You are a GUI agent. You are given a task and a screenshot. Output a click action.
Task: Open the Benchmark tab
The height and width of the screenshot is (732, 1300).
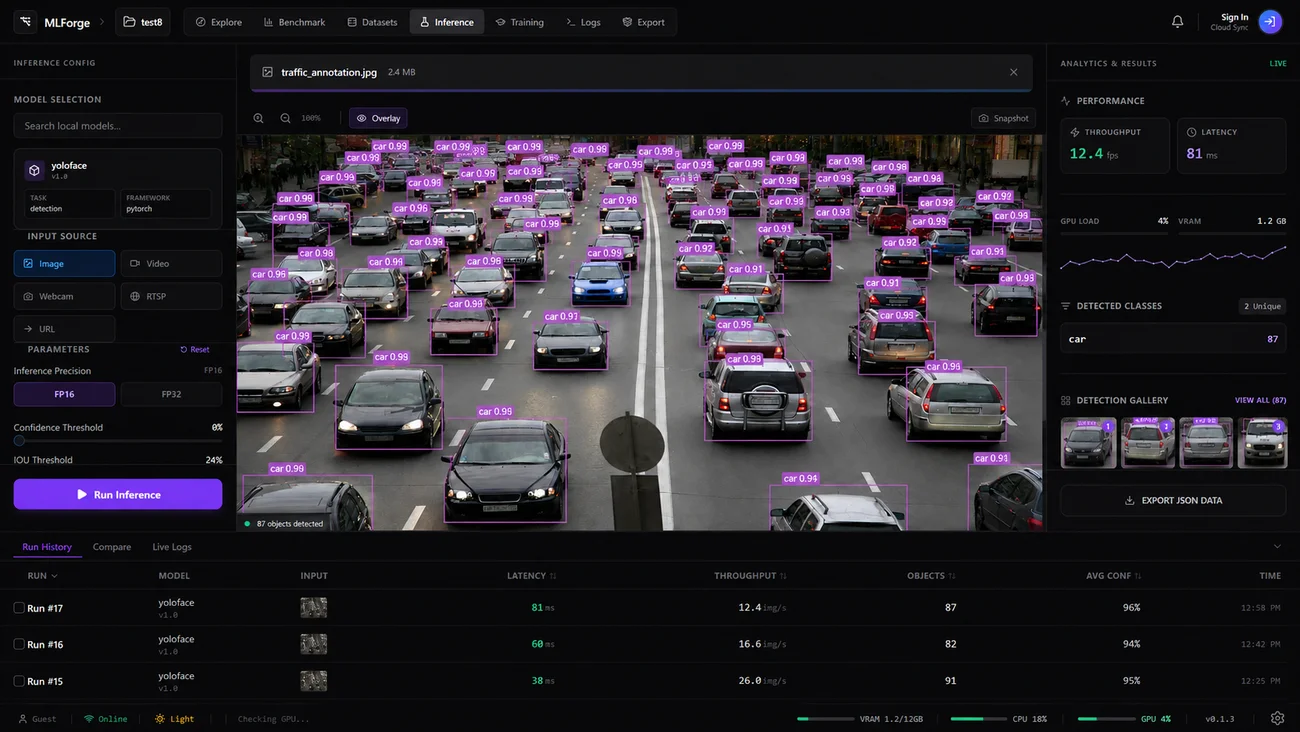coord(294,22)
